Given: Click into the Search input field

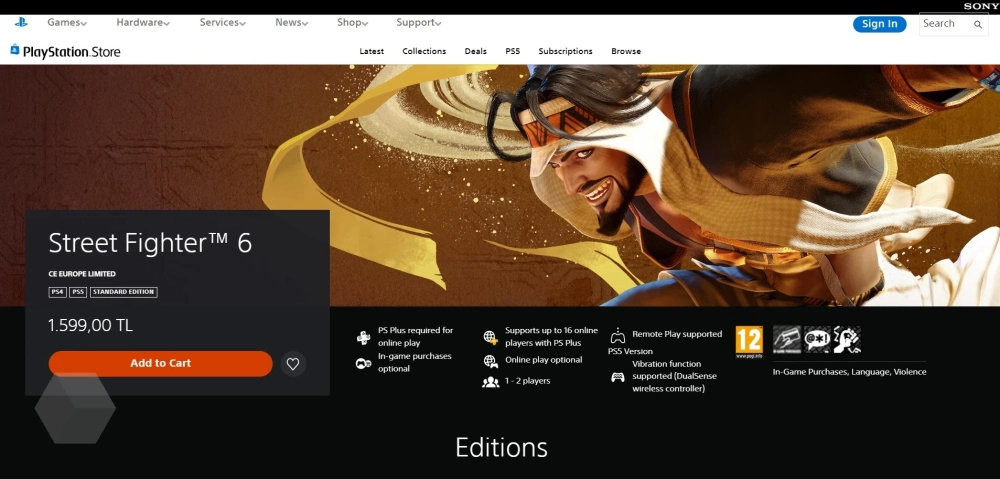Looking at the screenshot, I should 943,24.
